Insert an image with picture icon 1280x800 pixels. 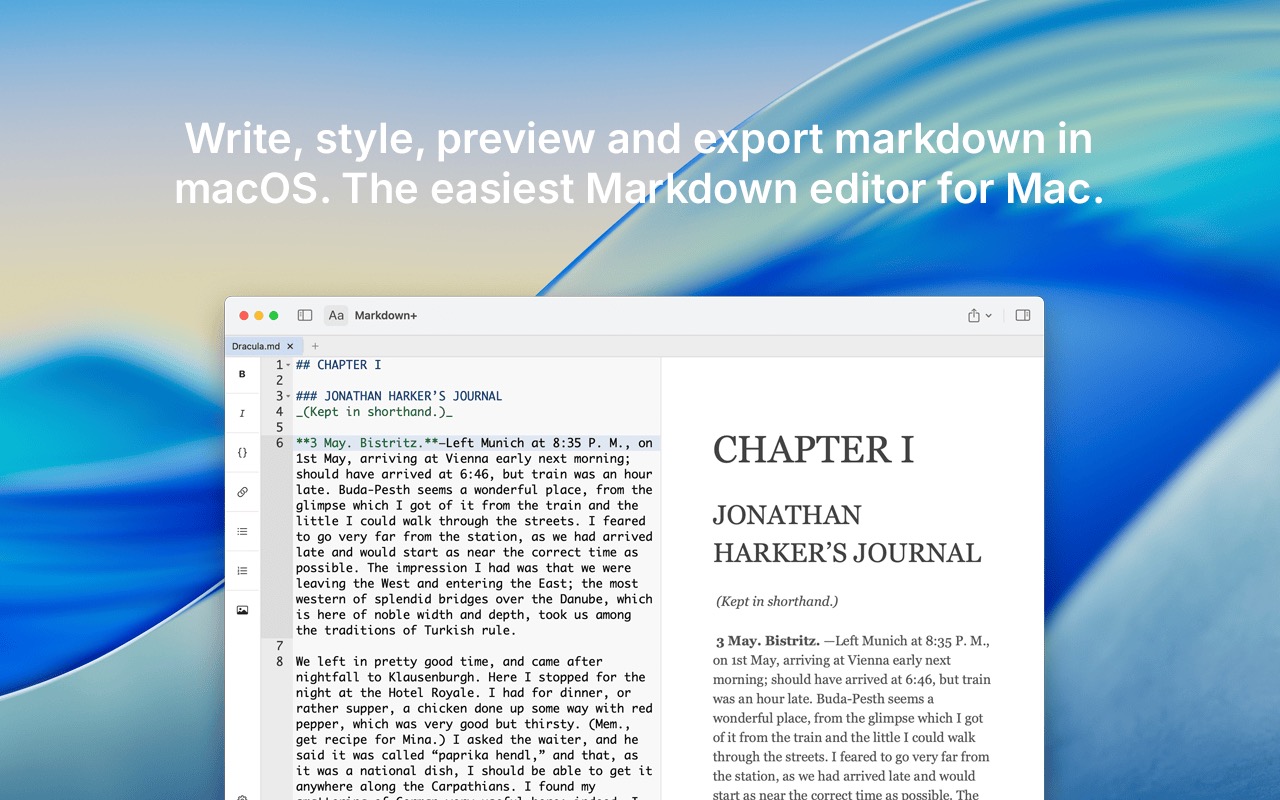pos(242,610)
